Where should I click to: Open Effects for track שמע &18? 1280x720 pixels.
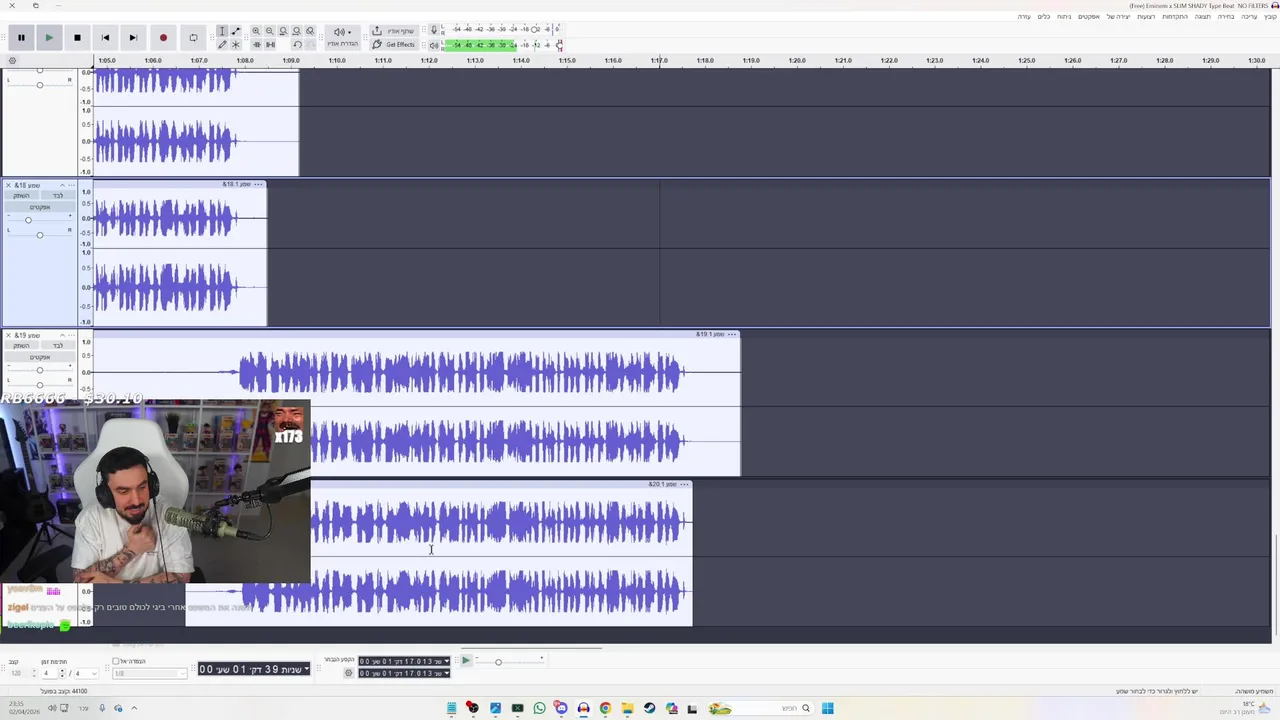(x=40, y=207)
